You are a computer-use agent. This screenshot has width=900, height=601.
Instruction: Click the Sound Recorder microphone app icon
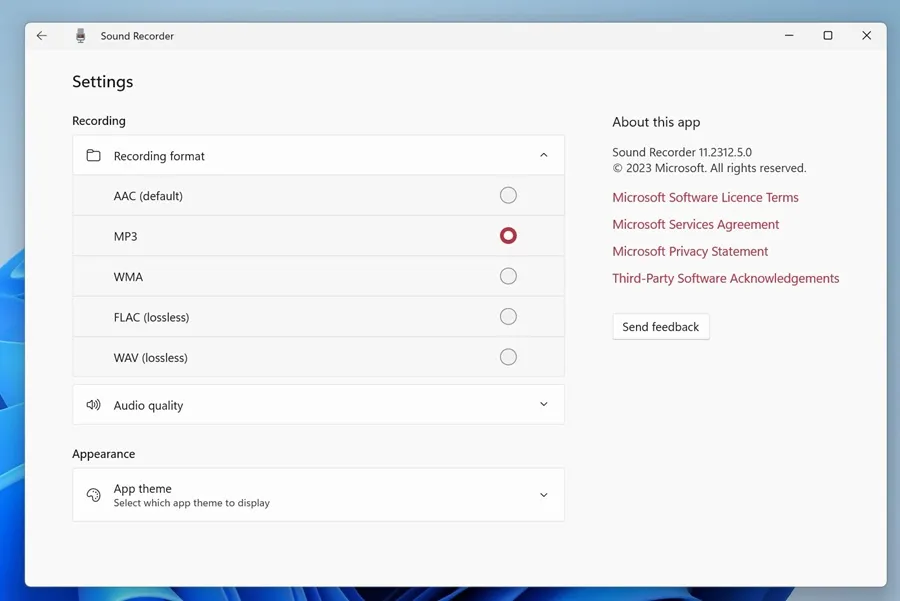point(80,36)
